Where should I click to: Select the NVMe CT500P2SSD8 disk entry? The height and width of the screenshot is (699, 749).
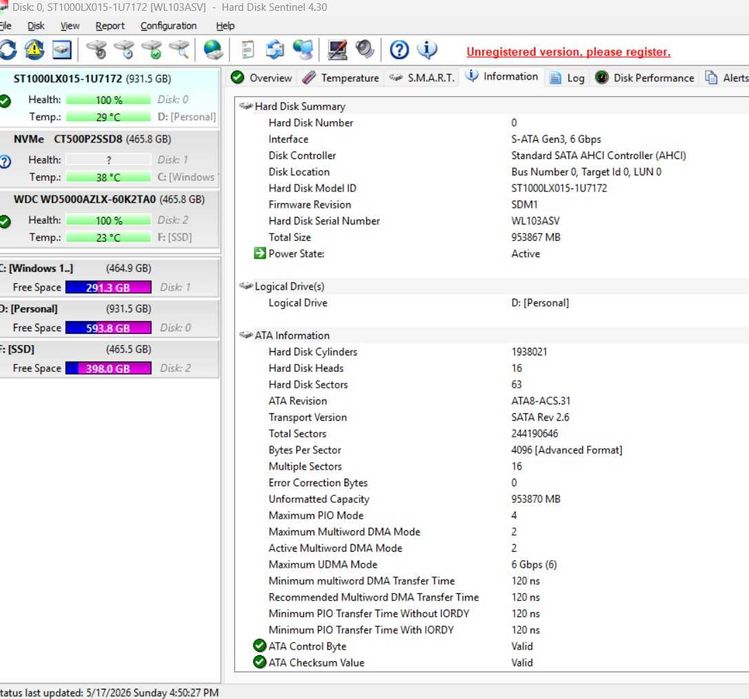[109, 158]
